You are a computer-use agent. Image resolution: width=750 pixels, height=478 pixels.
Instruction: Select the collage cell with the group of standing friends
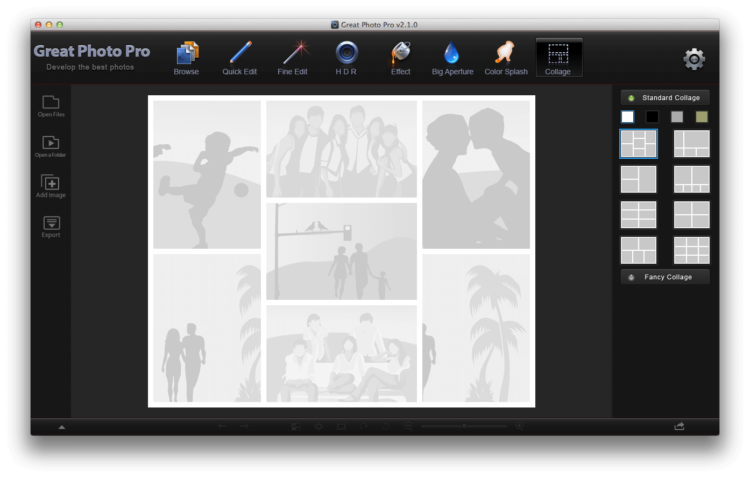pos(342,149)
